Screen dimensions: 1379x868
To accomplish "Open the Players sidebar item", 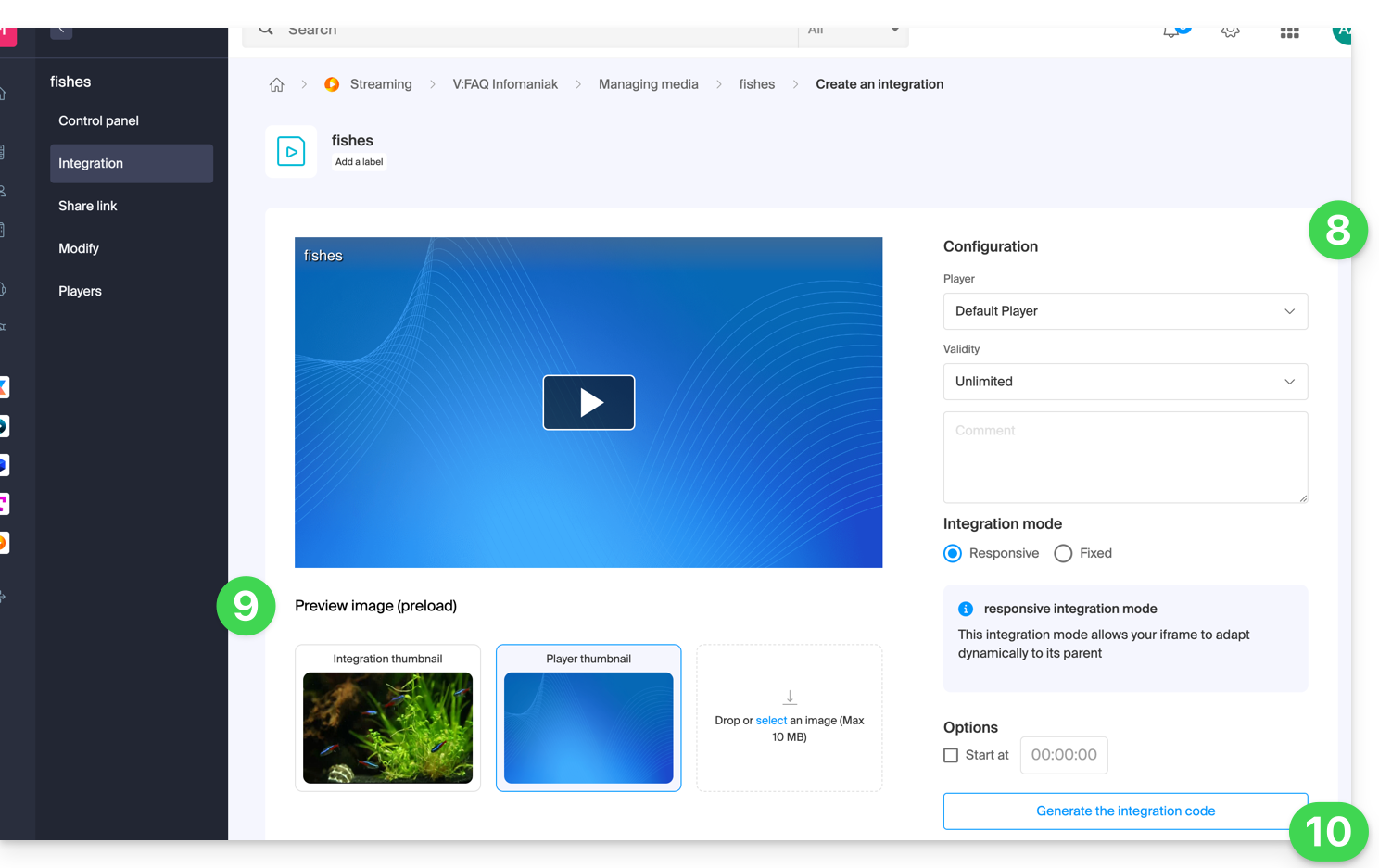I will coord(81,291).
